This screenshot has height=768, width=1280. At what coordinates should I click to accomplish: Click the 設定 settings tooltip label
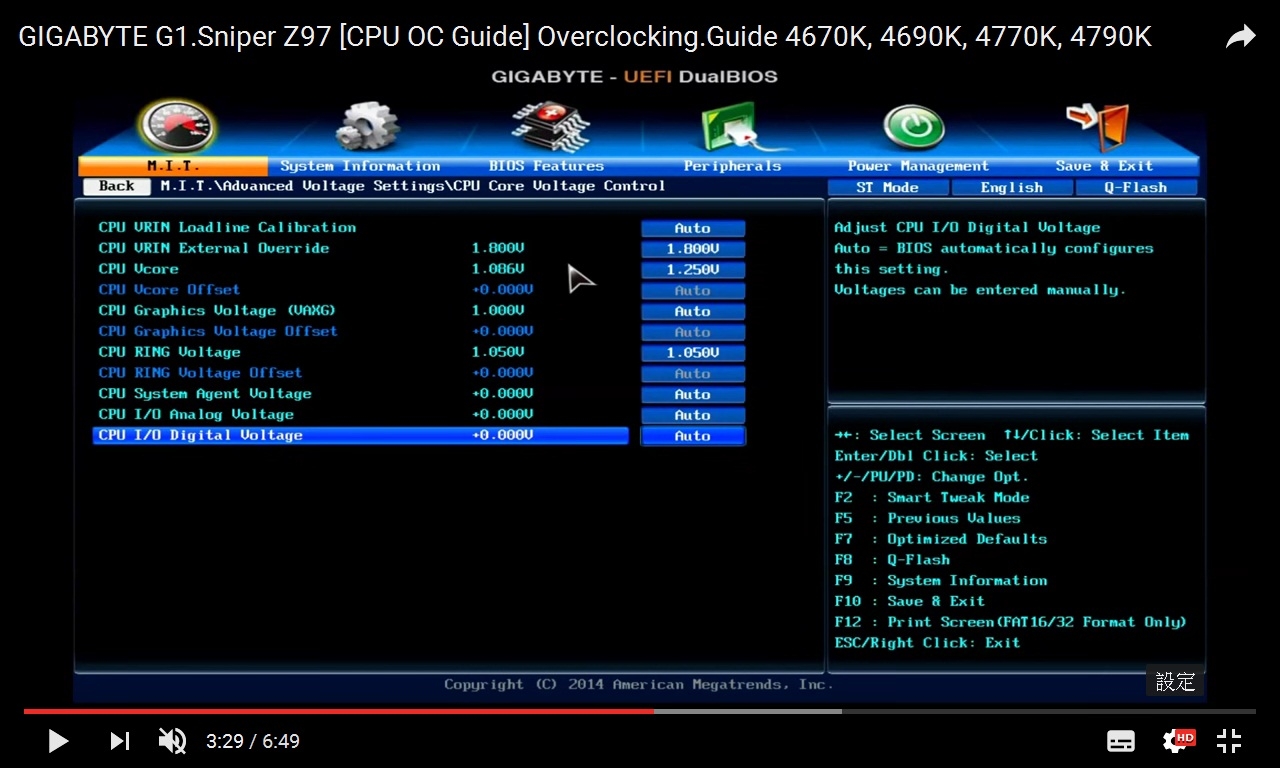1175,682
